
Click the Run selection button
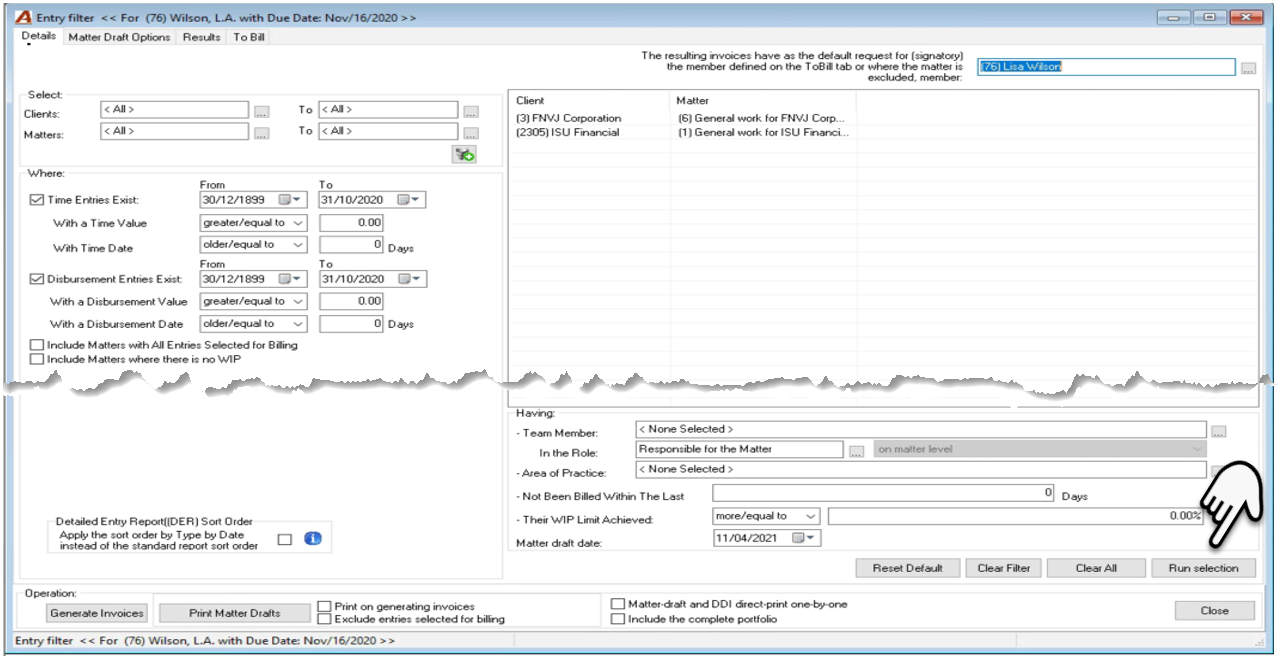(1203, 568)
